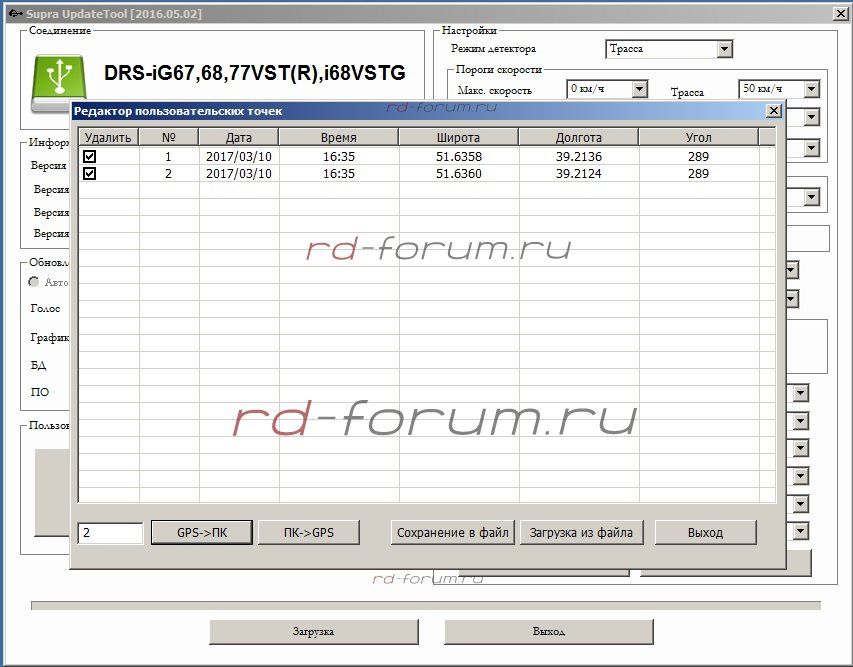Click the main window Загрузка button

(x=313, y=632)
